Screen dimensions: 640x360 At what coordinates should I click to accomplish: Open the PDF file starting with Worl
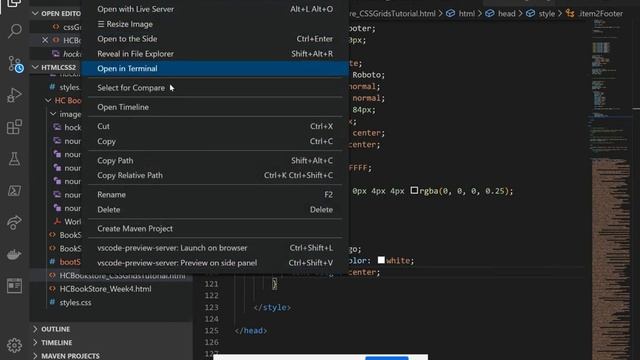pos(72,222)
